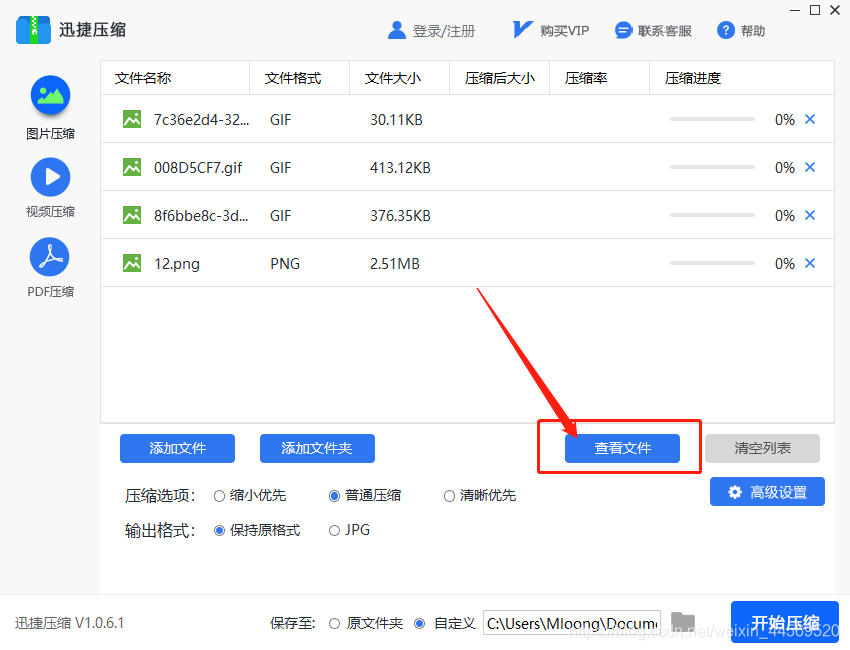
Task: Select 清晰优先 compression option
Action: click(449, 496)
